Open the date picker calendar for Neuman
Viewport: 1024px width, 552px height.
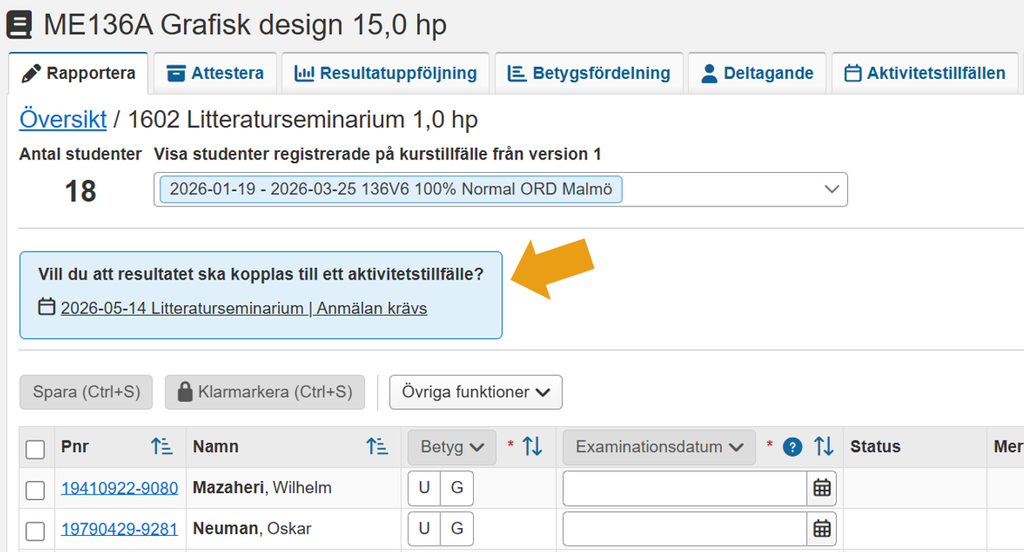[x=822, y=528]
